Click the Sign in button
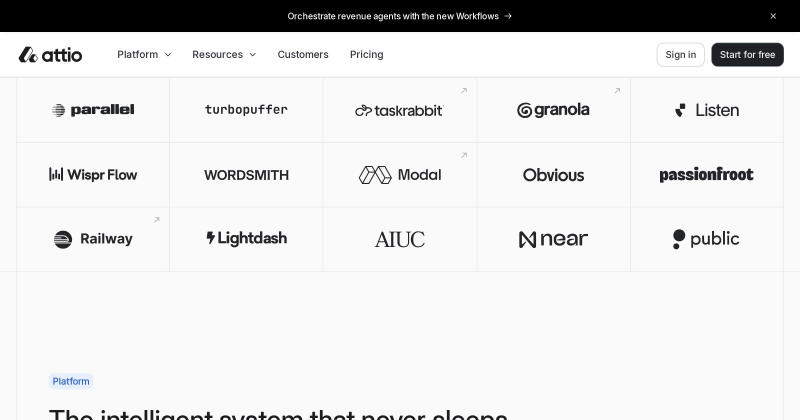The image size is (800, 420). [681, 55]
